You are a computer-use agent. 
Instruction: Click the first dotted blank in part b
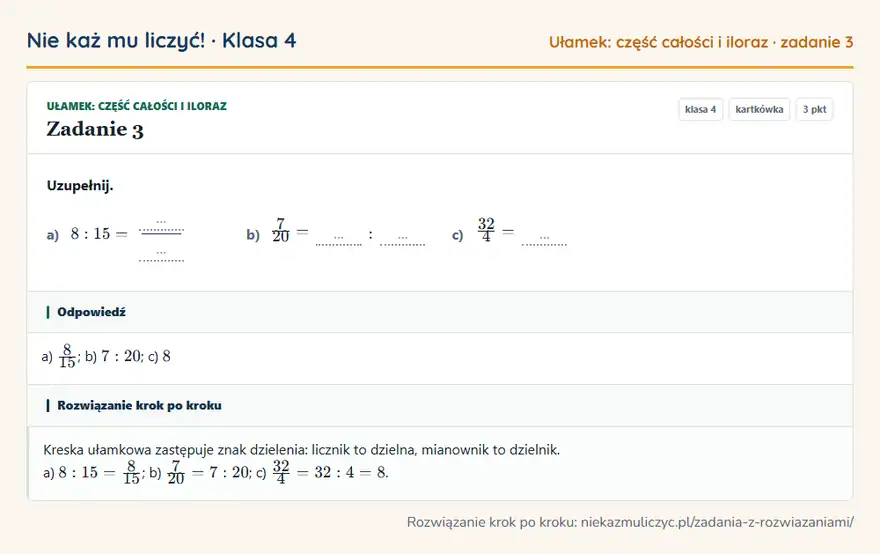point(338,241)
